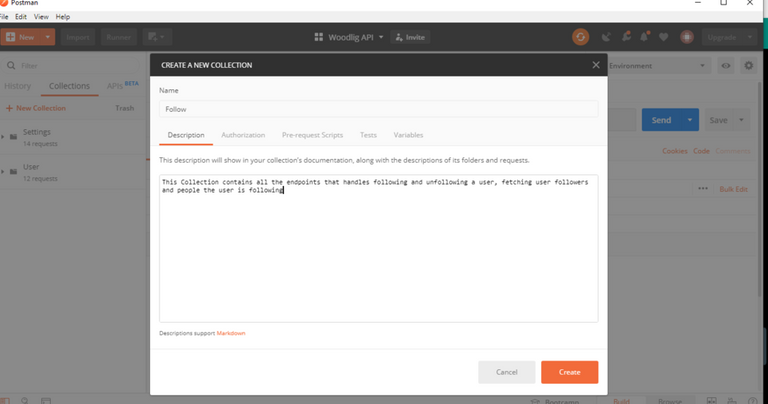Click the orange sync icon

pyautogui.click(x=580, y=37)
